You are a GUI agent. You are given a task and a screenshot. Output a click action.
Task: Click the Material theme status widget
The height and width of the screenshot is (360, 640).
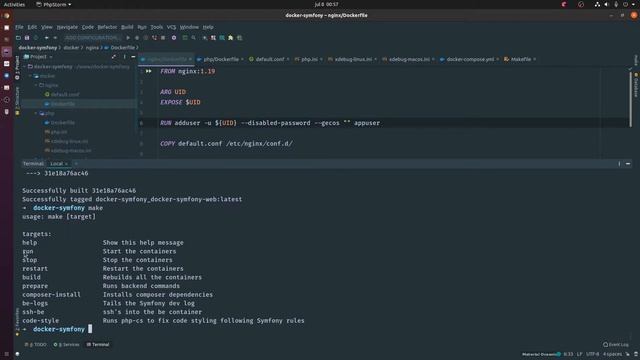541,354
